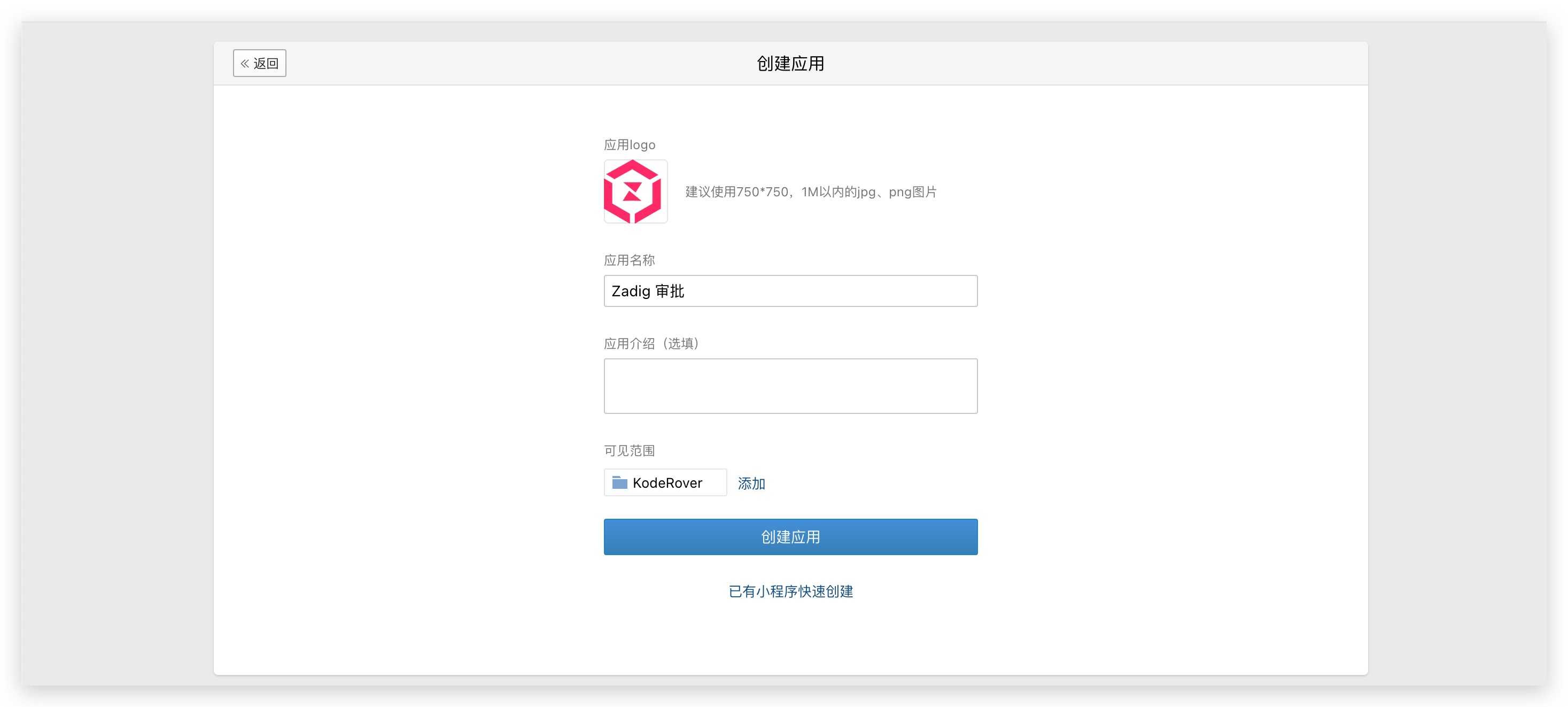Click the 创建应用 page title
The height and width of the screenshot is (707, 1568).
pyautogui.click(x=790, y=63)
